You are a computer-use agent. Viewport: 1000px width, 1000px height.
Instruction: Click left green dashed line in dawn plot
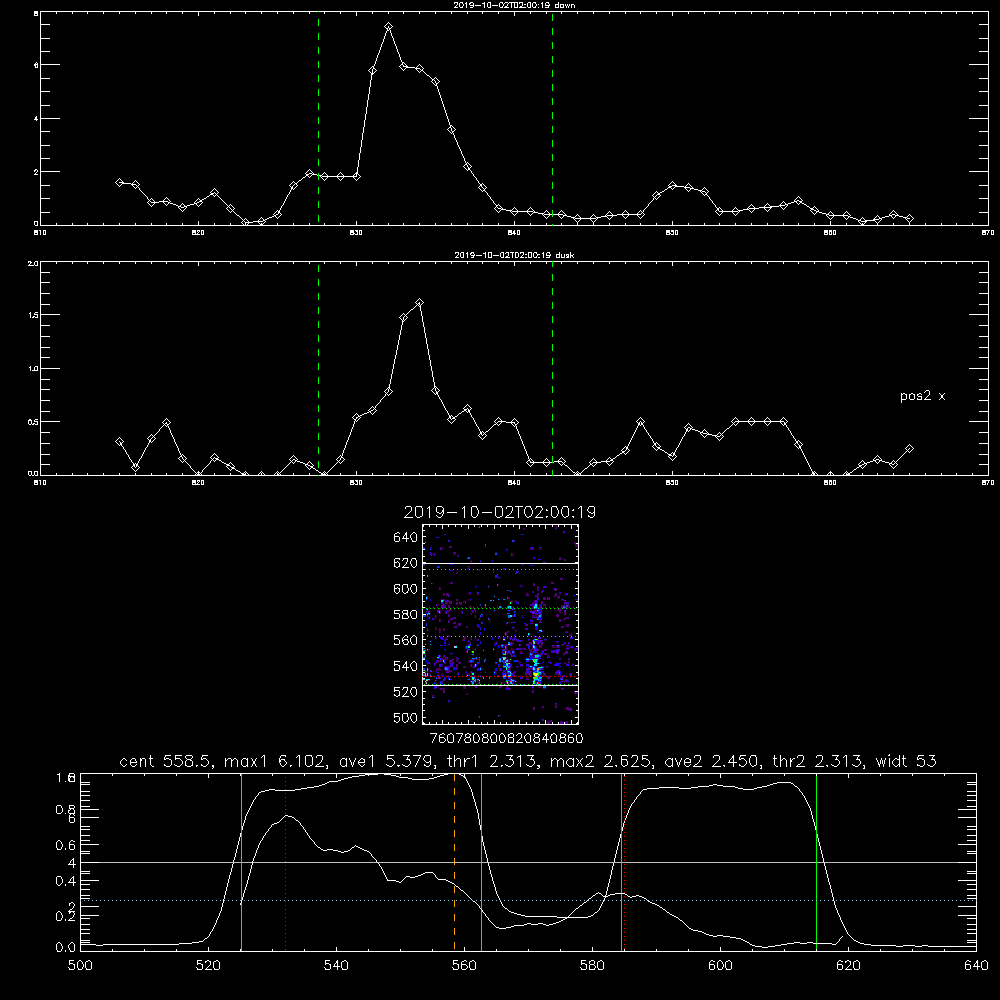coord(318,118)
